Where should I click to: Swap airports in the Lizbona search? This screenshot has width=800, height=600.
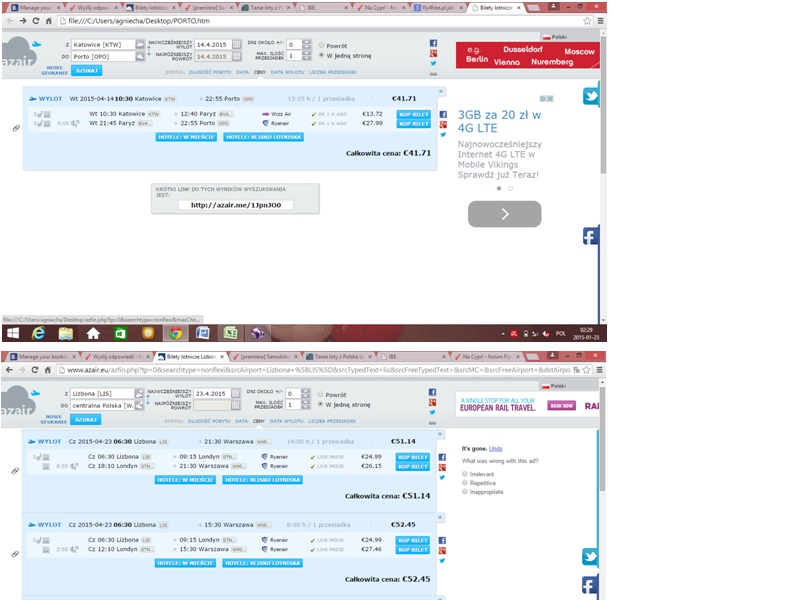(147, 399)
